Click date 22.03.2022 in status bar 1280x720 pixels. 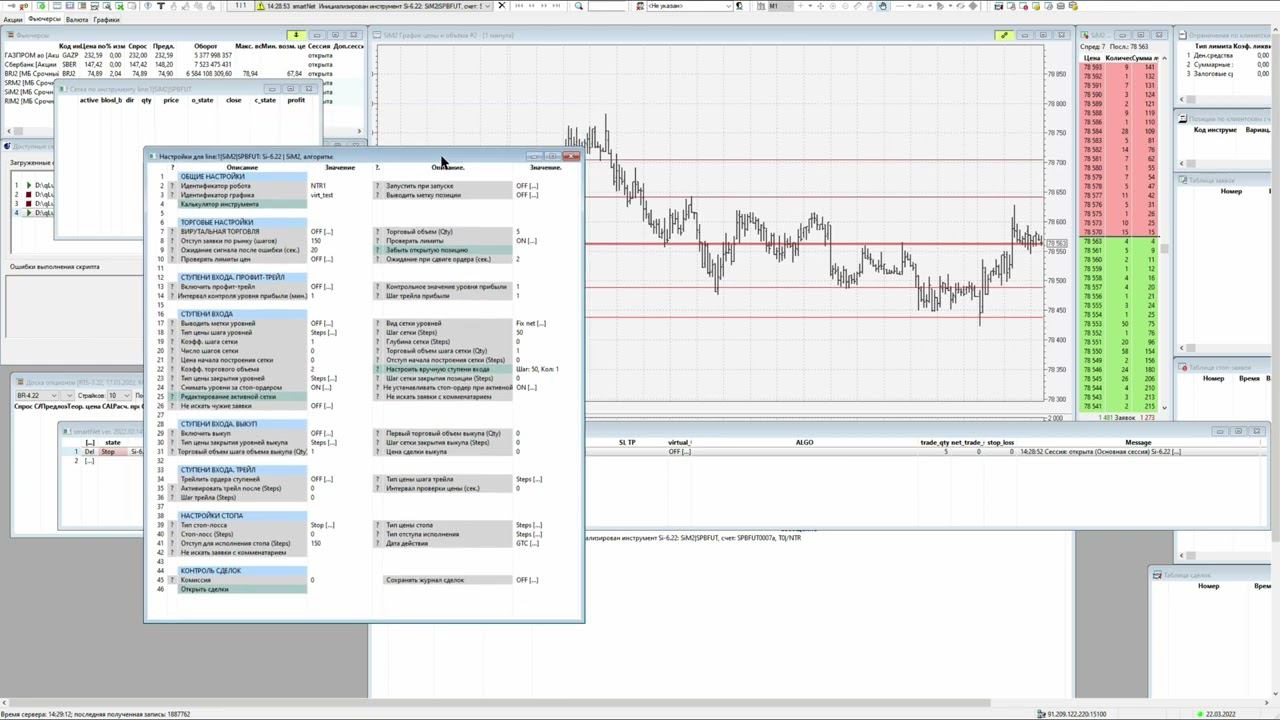1220,714
